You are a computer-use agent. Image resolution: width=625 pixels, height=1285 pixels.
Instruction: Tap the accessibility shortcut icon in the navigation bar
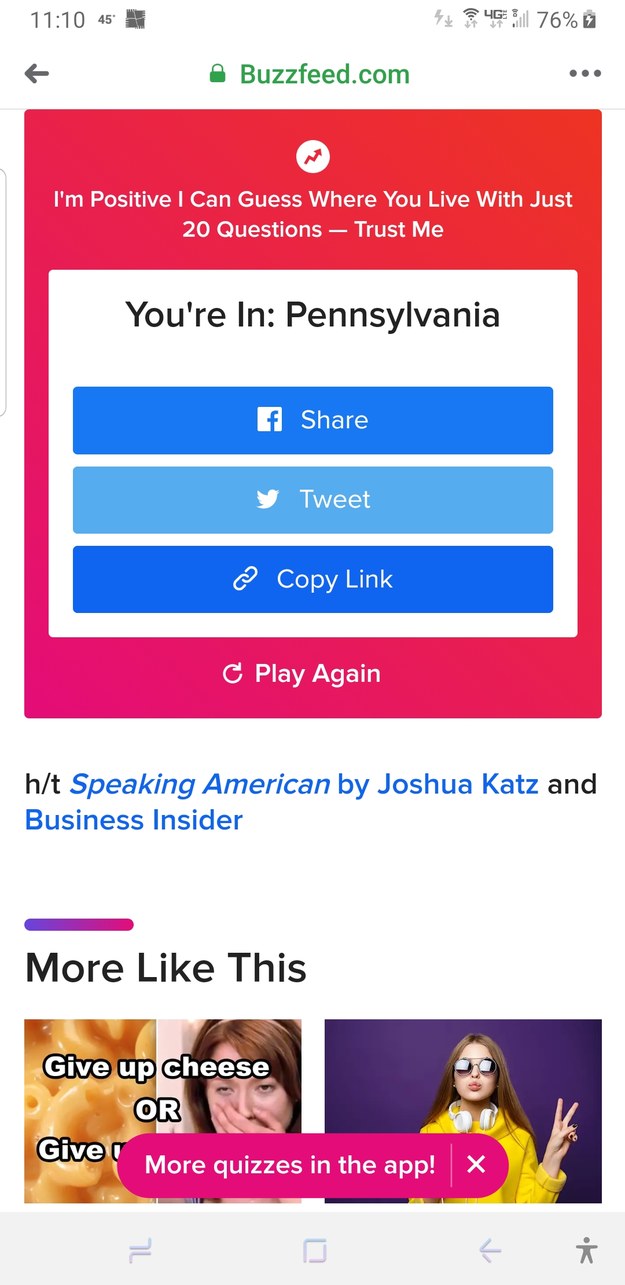[x=586, y=1250]
